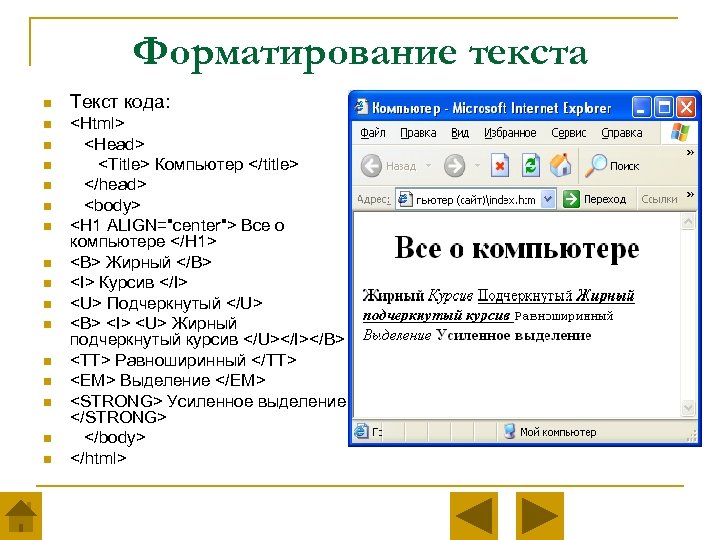Click the Ссылки toolbar label
Screen dimensions: 720x540
(x=659, y=199)
